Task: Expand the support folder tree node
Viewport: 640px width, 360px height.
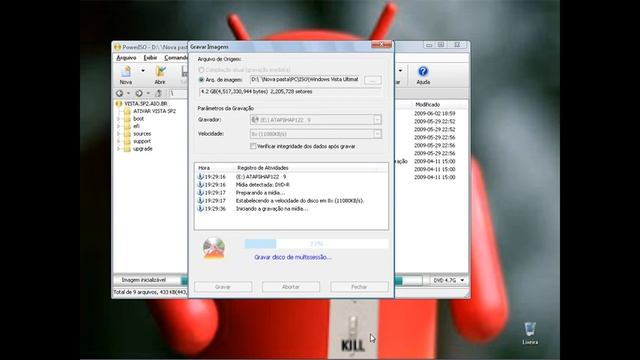Action: pyautogui.click(x=119, y=141)
